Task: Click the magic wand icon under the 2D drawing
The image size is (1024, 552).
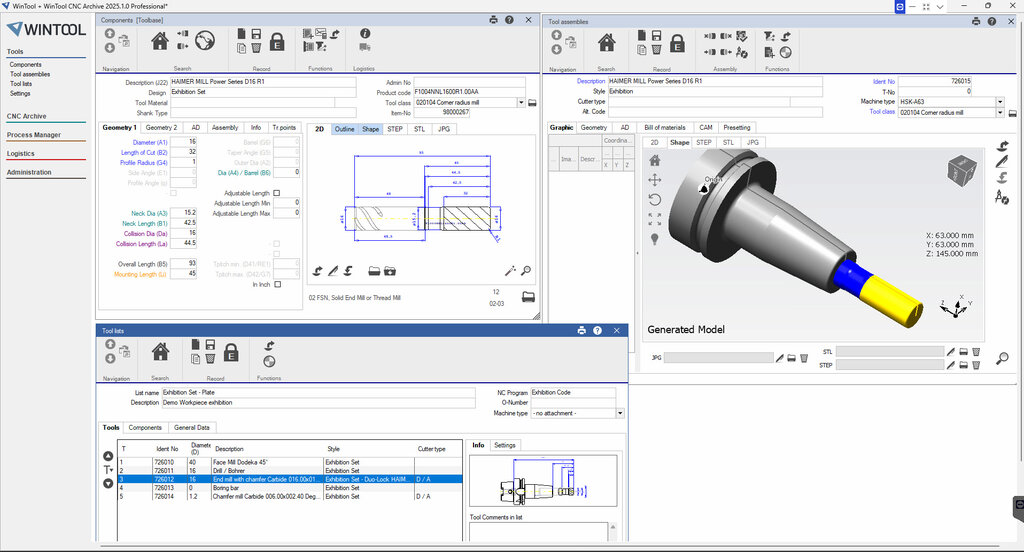Action: click(510, 270)
